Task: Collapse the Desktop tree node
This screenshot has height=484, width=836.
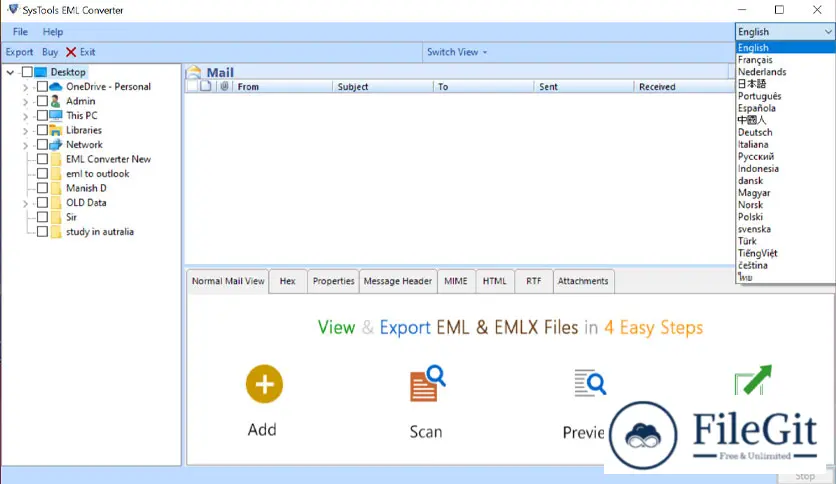Action: 10,72
